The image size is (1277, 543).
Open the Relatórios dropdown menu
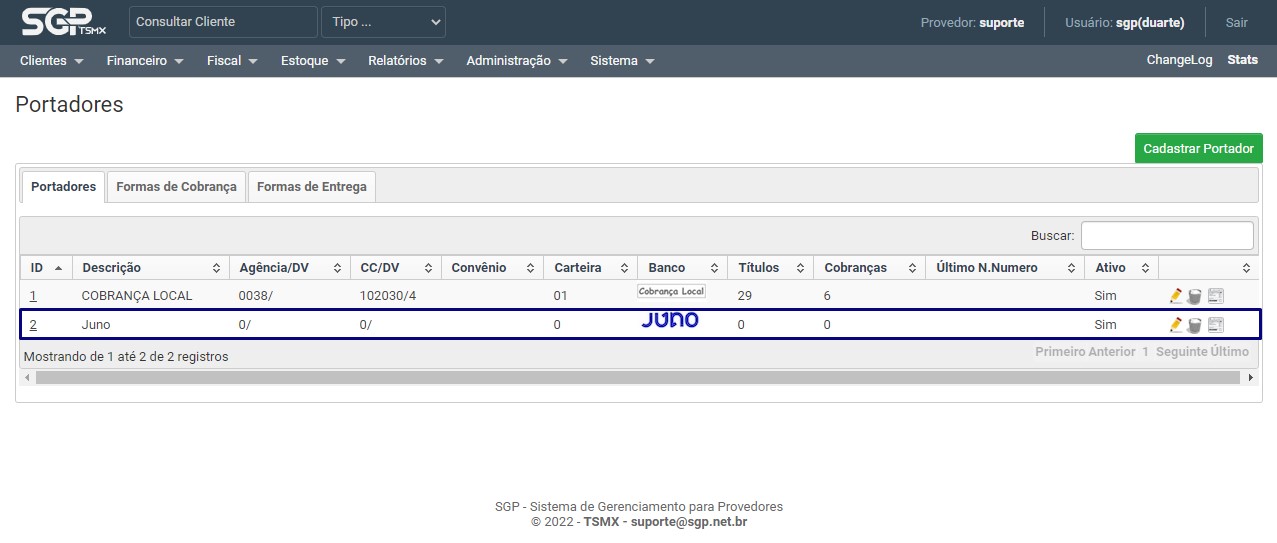click(x=405, y=61)
